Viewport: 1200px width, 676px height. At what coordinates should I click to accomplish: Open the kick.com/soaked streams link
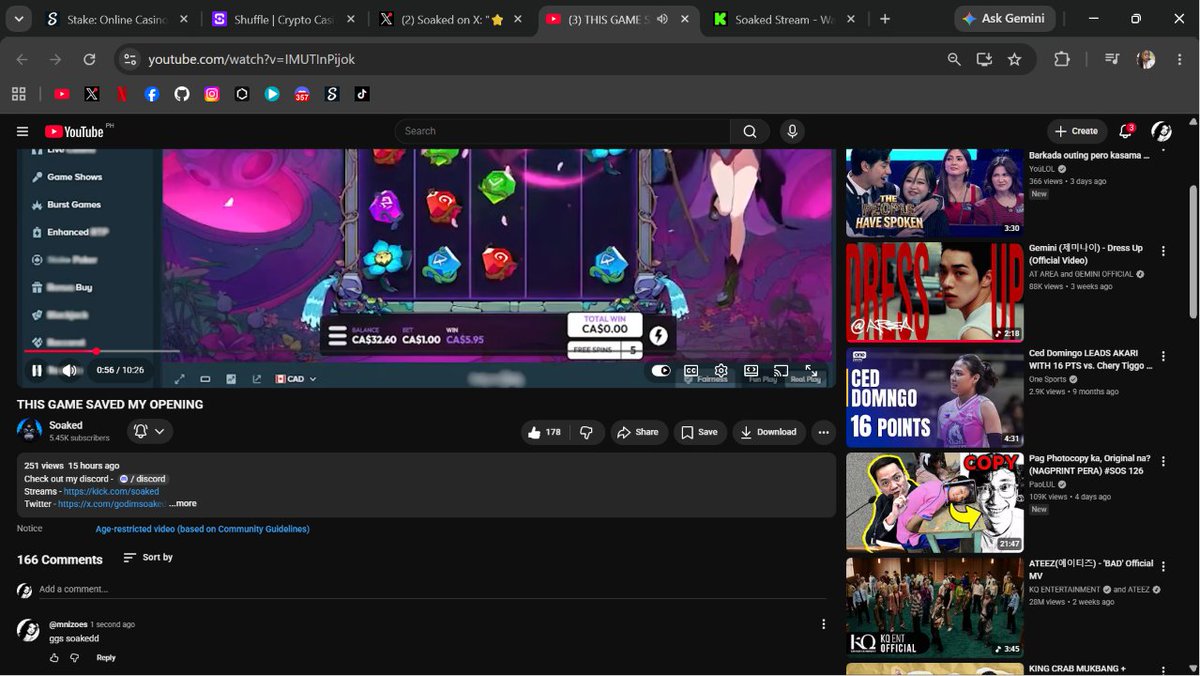(111, 491)
